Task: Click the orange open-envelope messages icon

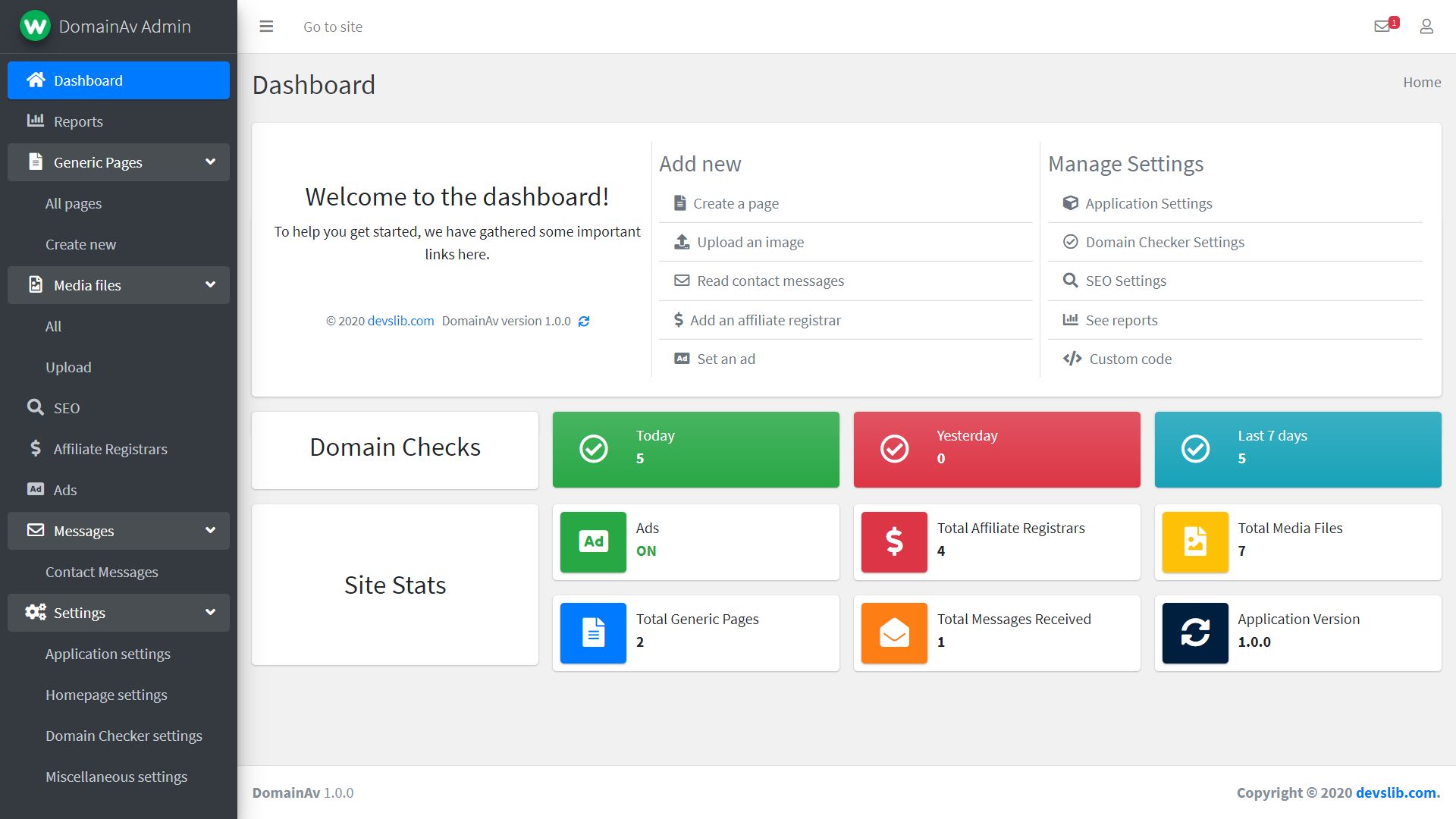Action: pos(894,632)
